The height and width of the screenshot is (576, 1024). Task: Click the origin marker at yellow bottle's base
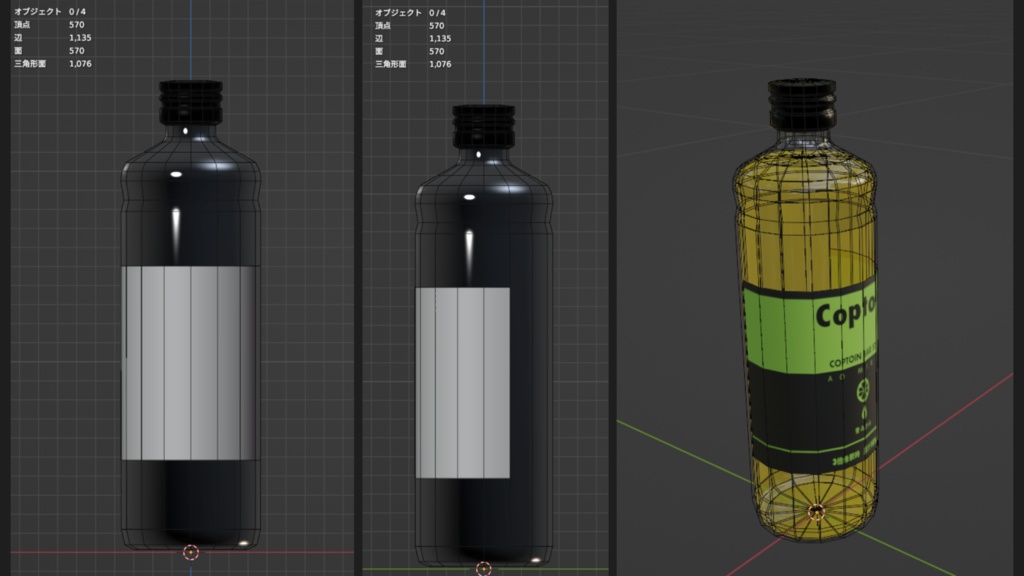point(816,511)
